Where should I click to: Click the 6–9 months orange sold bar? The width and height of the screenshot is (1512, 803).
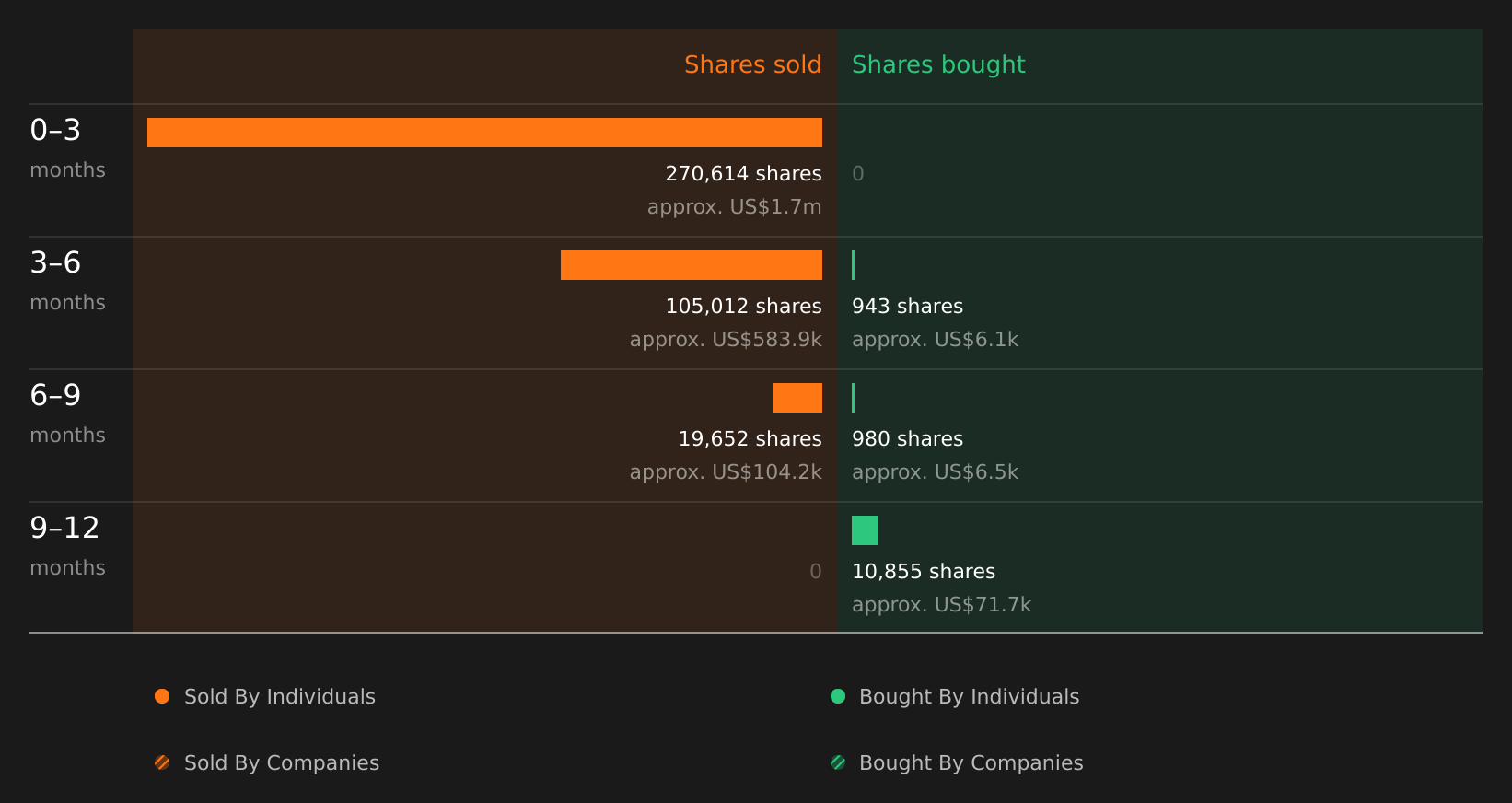(x=797, y=398)
